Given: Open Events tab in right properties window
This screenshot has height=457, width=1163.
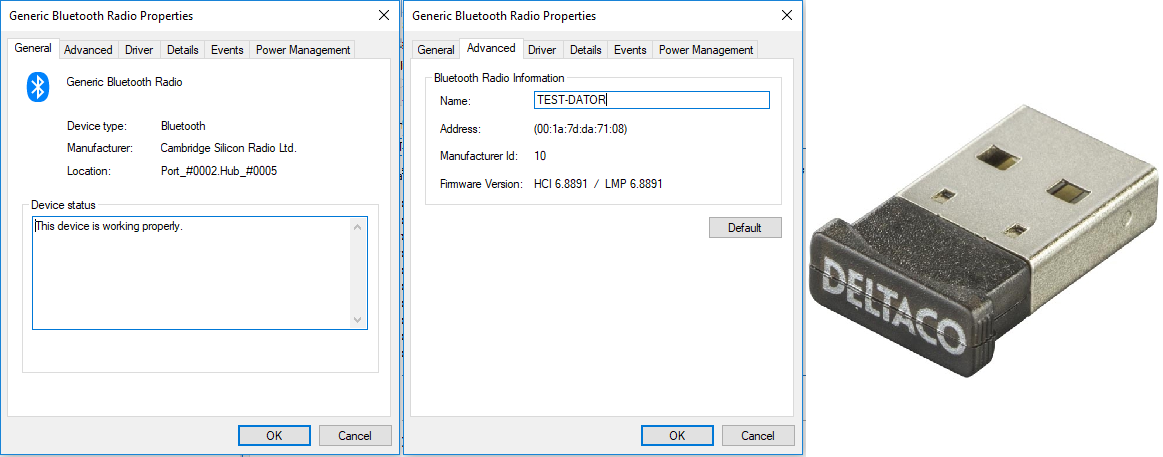Looking at the screenshot, I should click(x=630, y=50).
